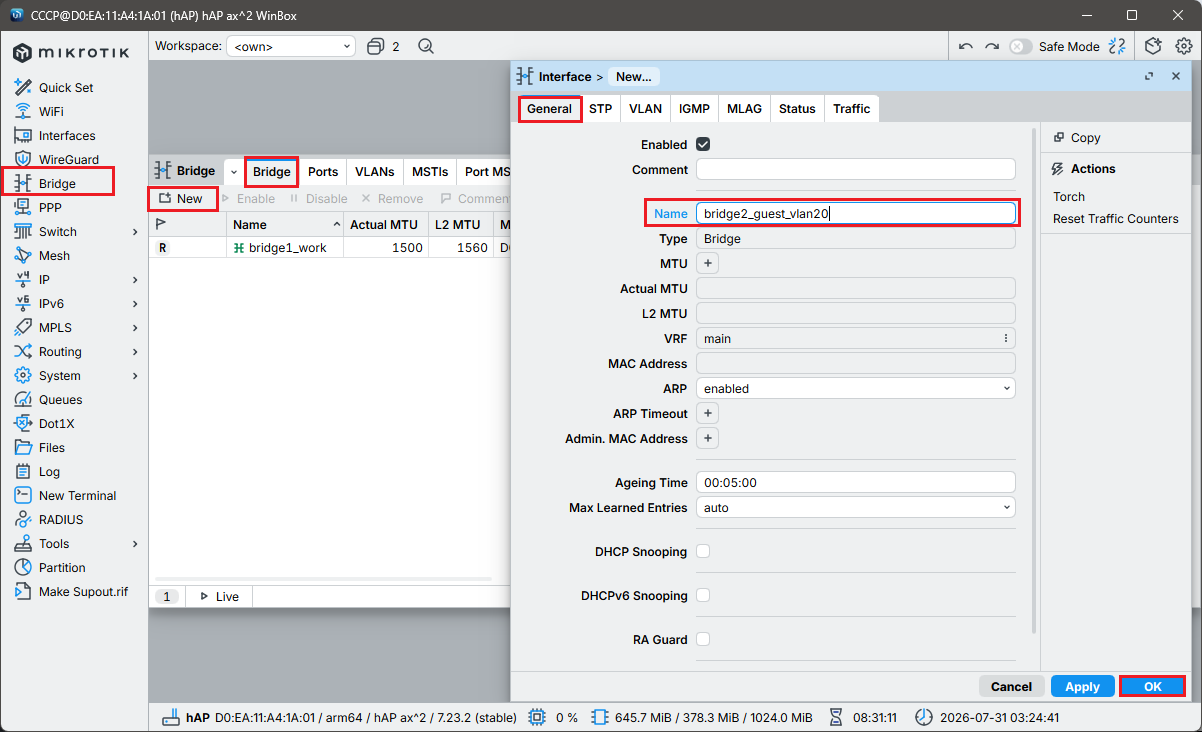
Task: Switch to the VLAN tab
Action: click(645, 108)
